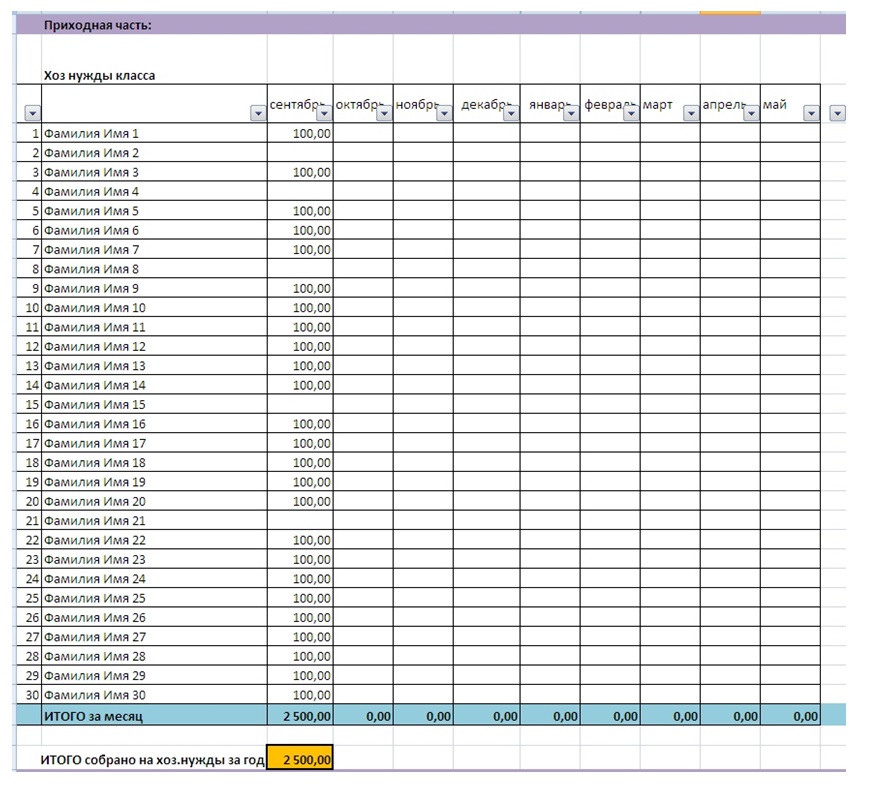Click the 100,00 value for Фамилия Имя 20

pyautogui.click(x=300, y=501)
